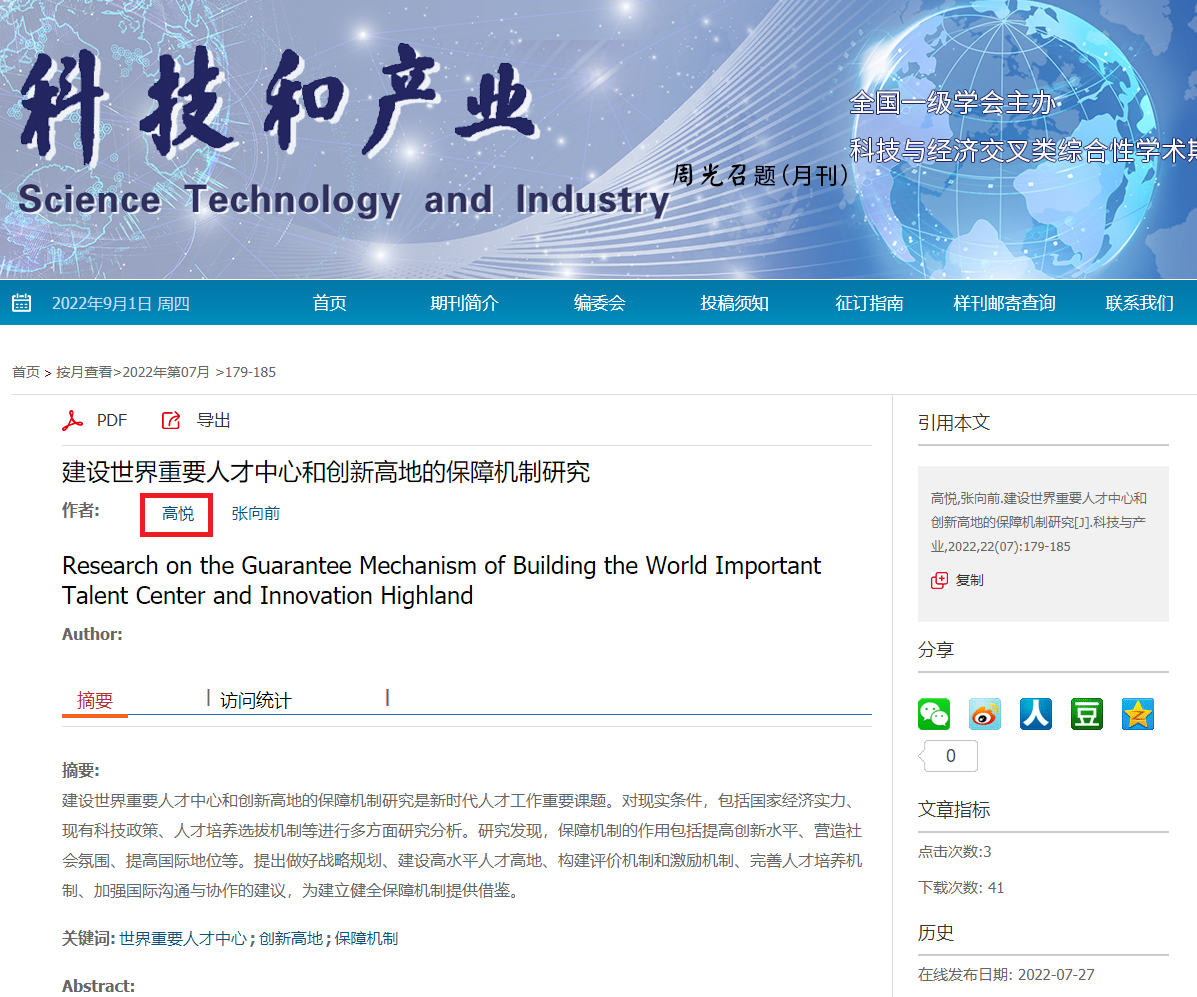Click the calendar icon beside the date
The image size is (1197, 997).
click(22, 303)
